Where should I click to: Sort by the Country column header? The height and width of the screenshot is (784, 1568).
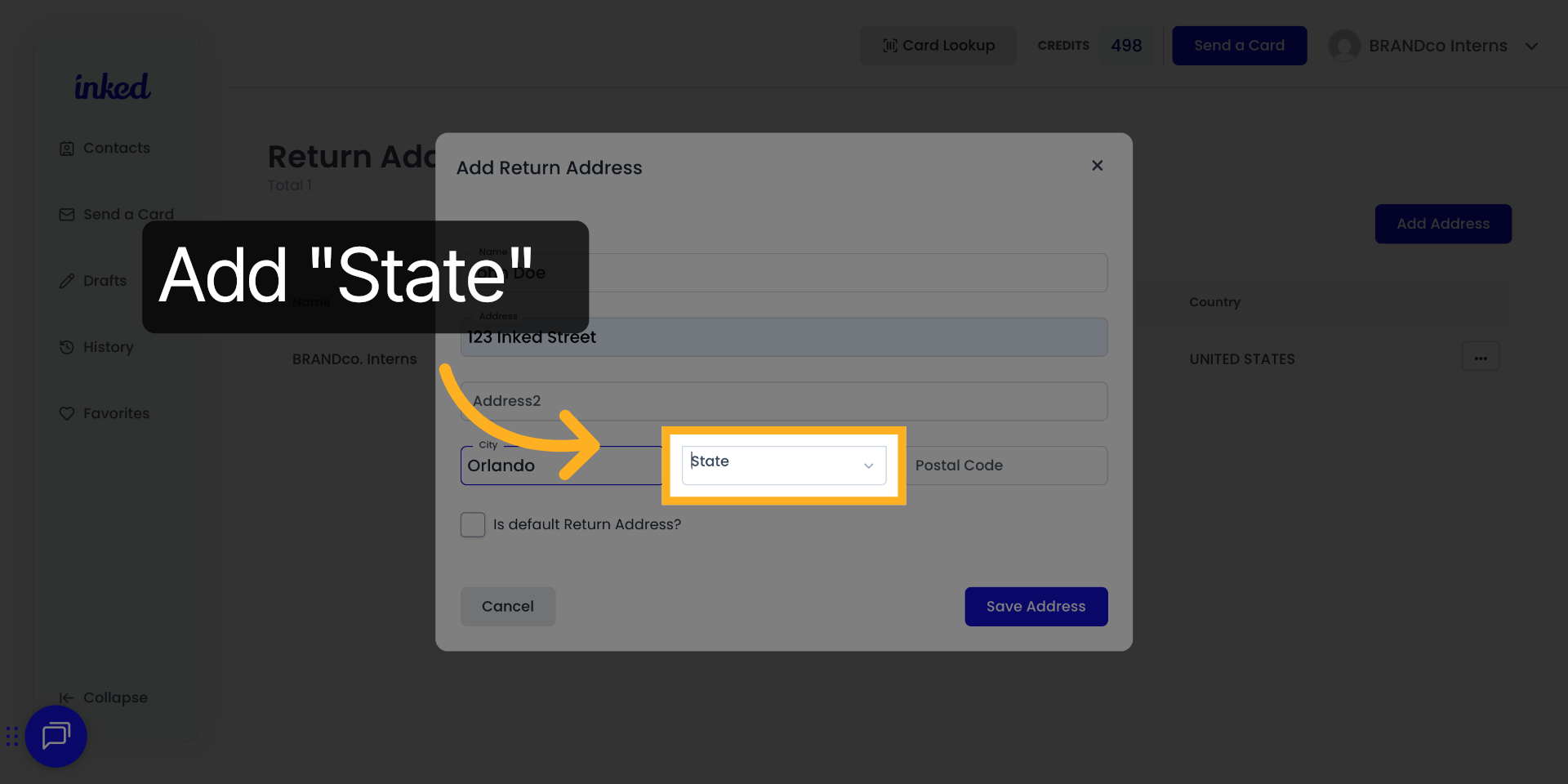[1214, 302]
